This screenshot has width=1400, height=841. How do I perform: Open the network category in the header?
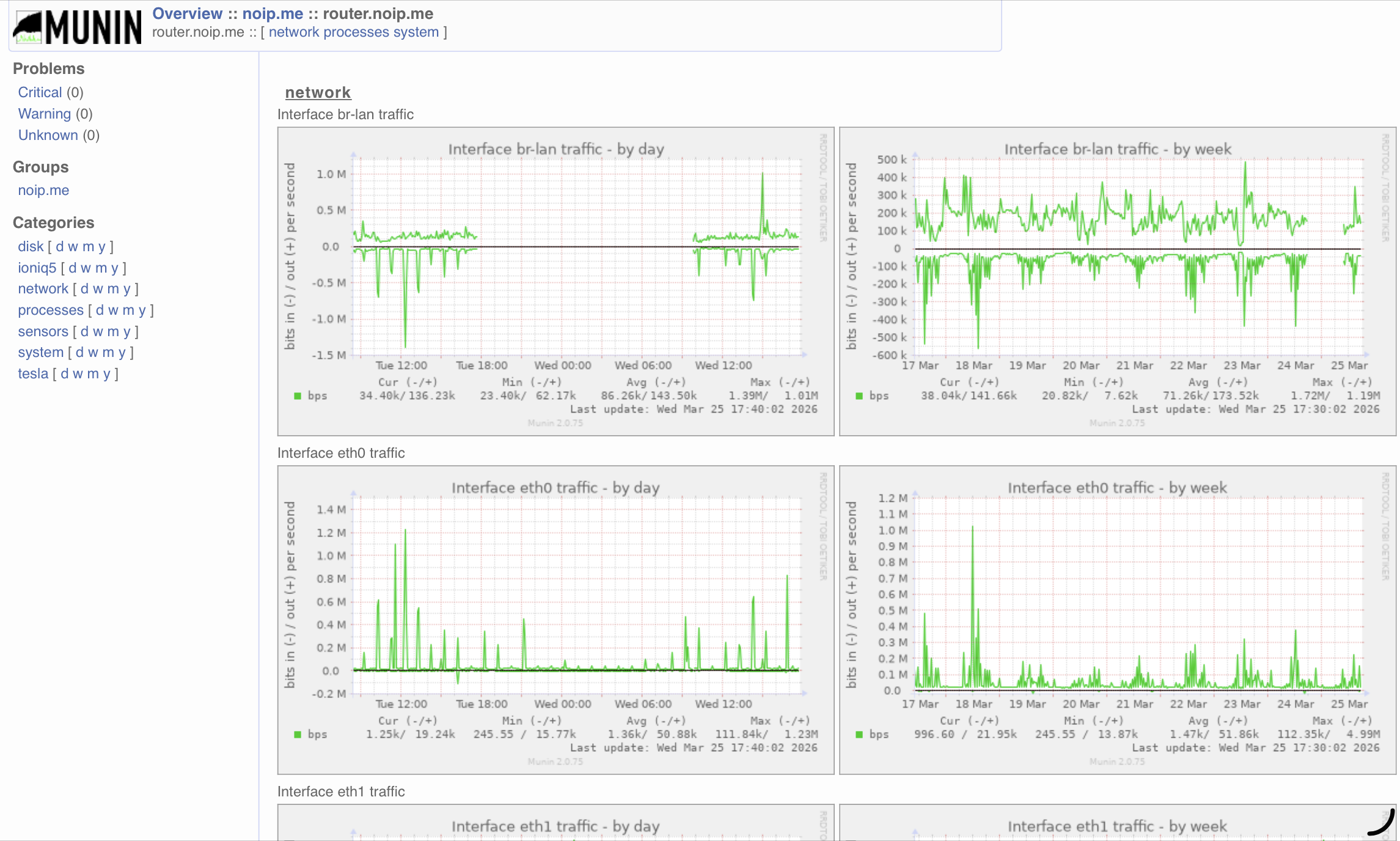click(x=295, y=32)
